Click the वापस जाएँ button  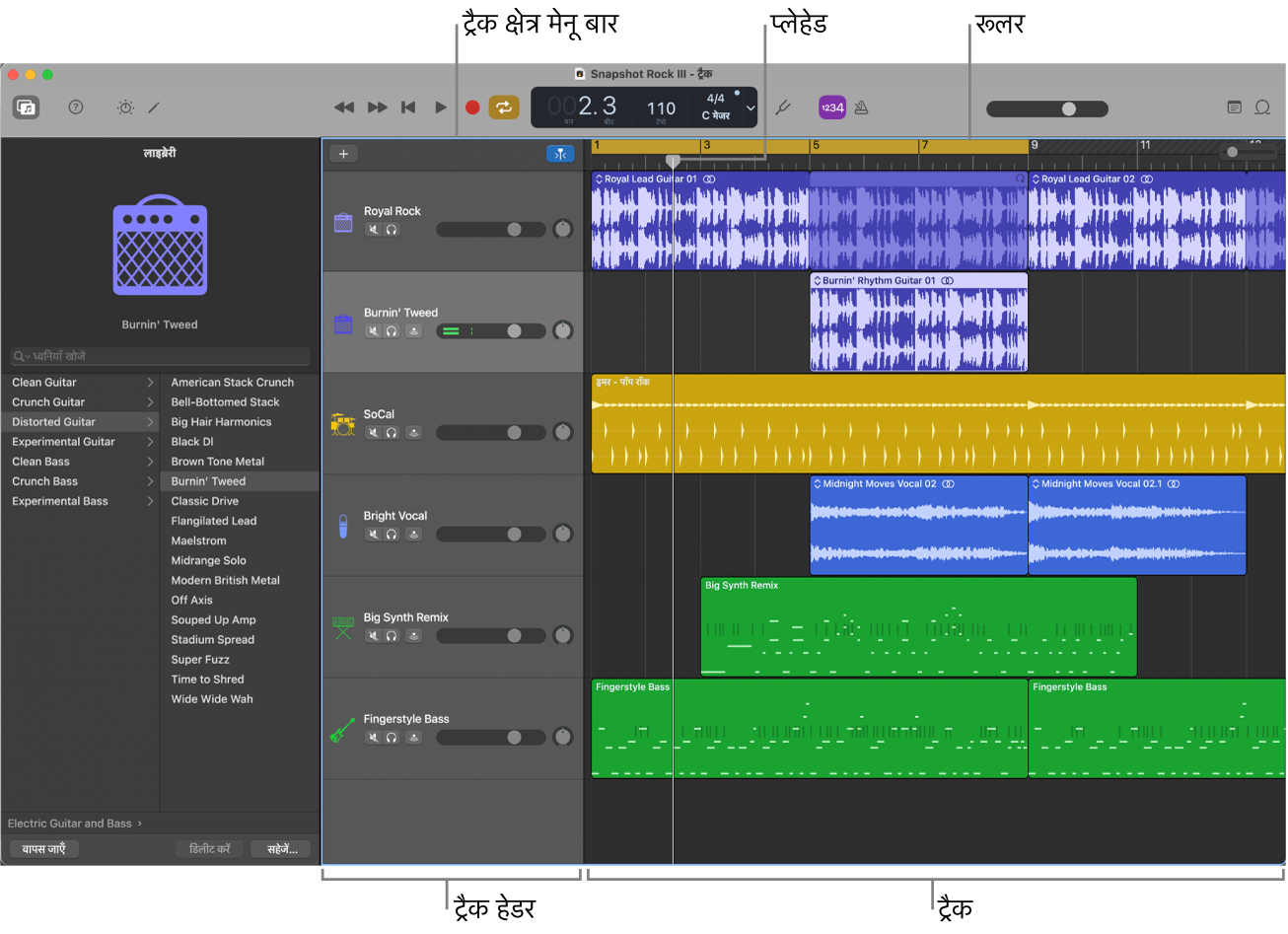click(x=43, y=849)
